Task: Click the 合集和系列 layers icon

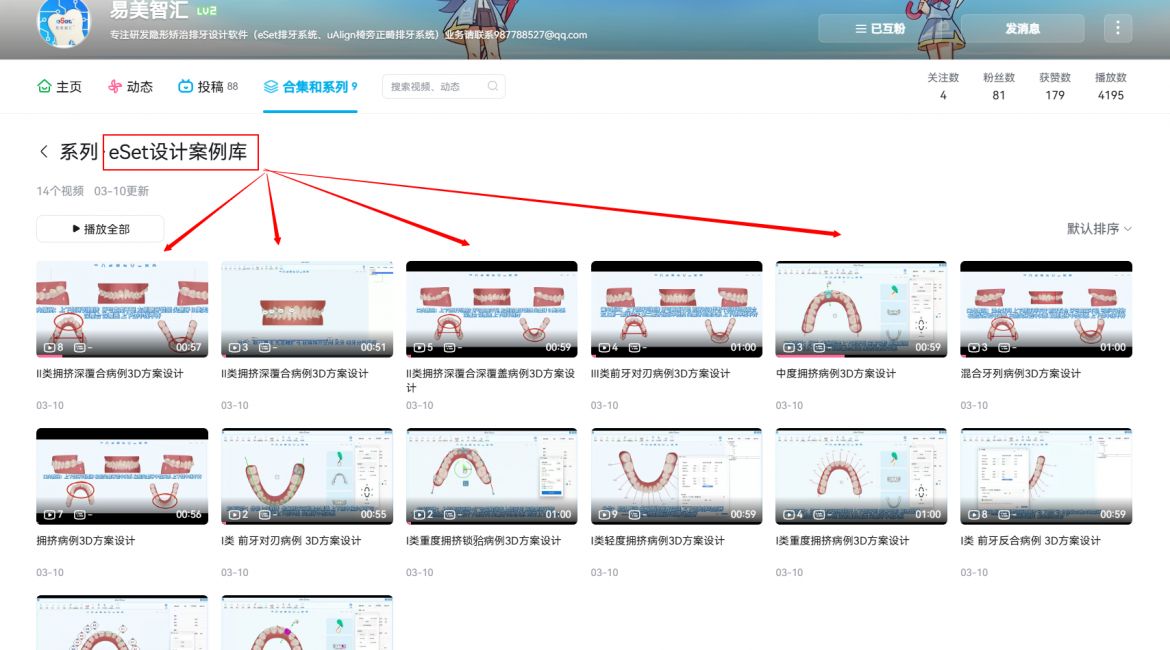Action: click(271, 87)
